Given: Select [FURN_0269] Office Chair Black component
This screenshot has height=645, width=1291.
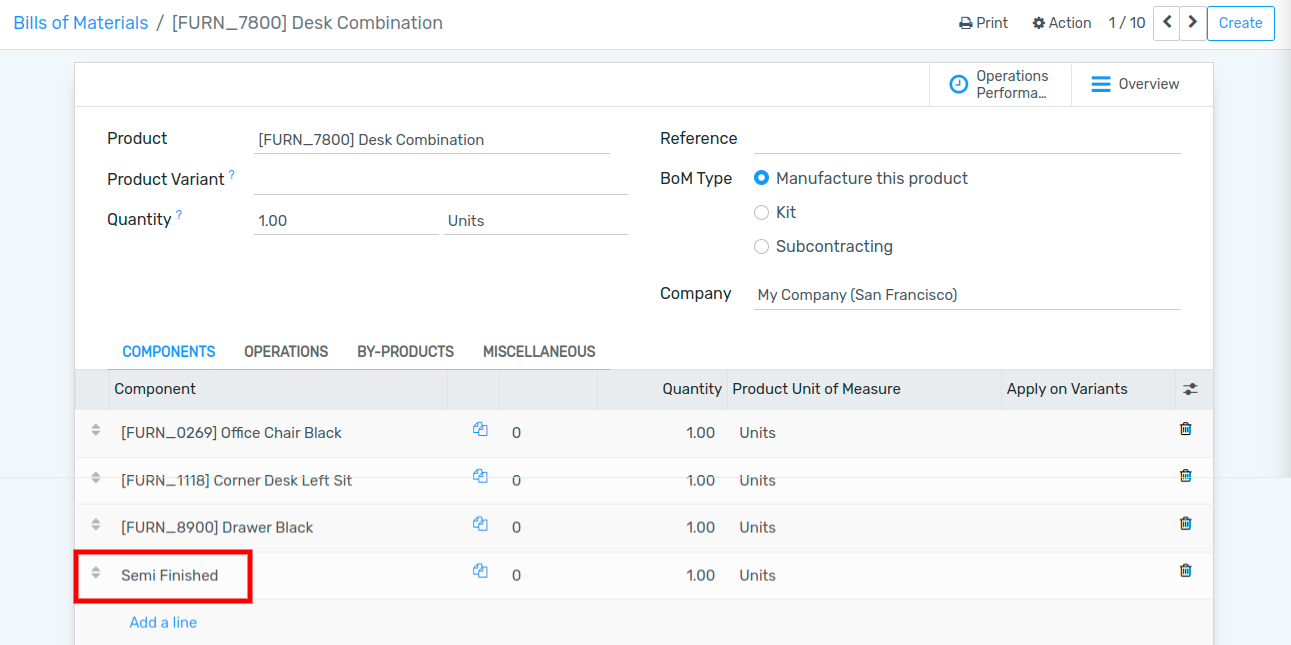Looking at the screenshot, I should coord(231,433).
